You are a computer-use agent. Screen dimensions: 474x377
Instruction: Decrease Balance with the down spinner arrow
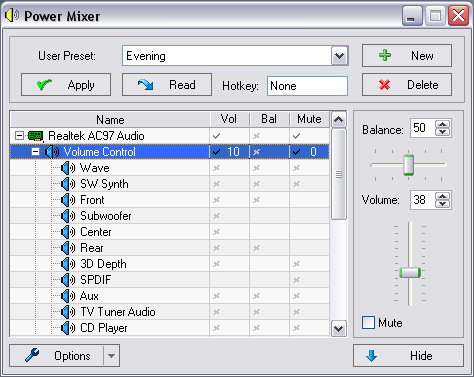tap(443, 132)
